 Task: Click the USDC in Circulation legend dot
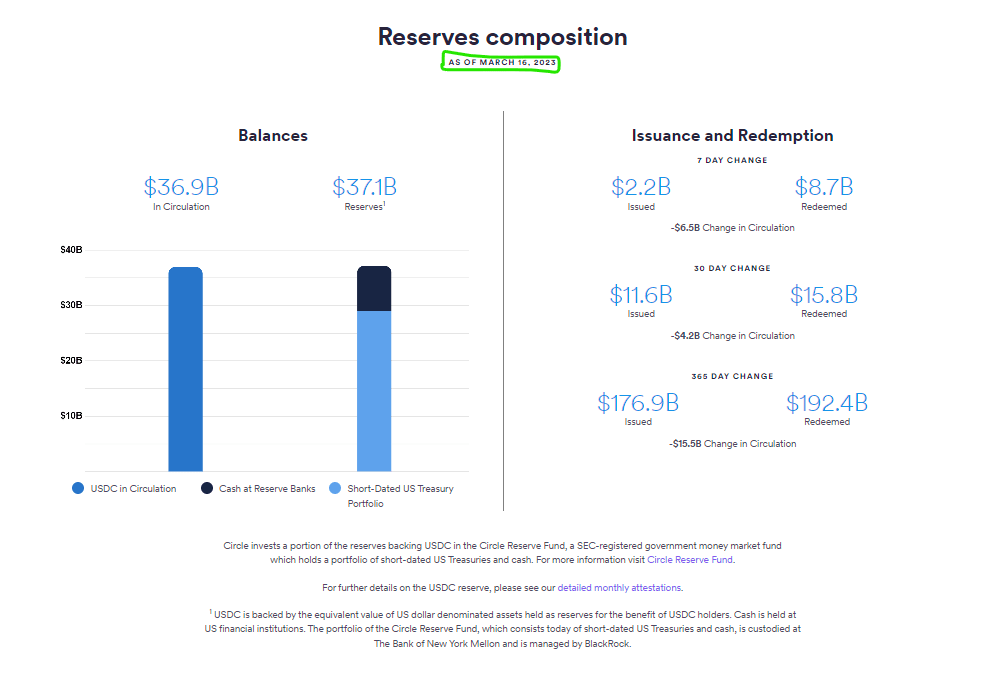pos(77,488)
